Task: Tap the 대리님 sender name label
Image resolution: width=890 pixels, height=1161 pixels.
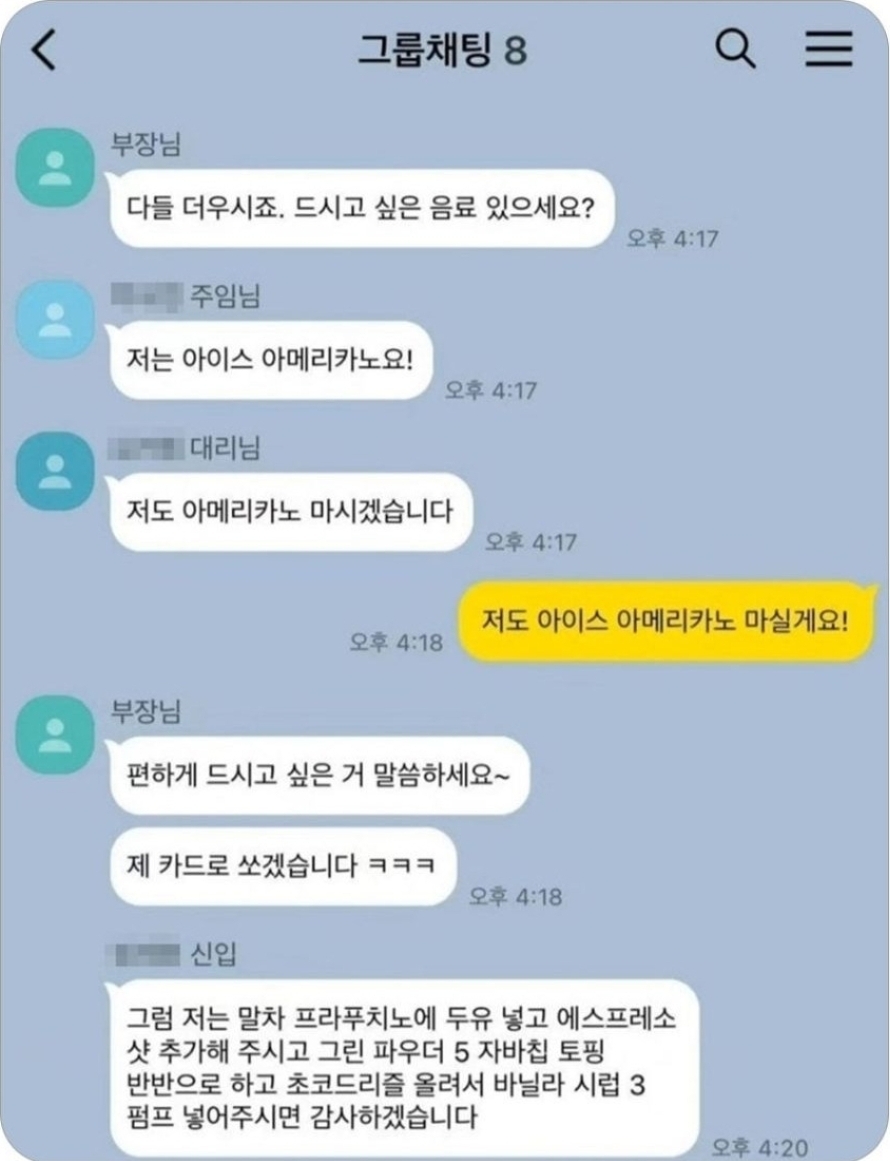Action: [x=225, y=447]
